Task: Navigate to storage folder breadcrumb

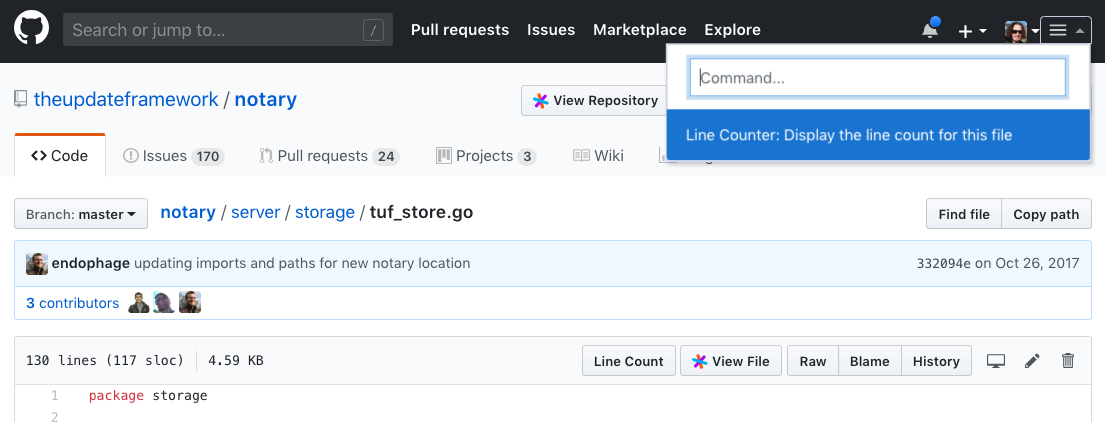Action: tap(325, 212)
